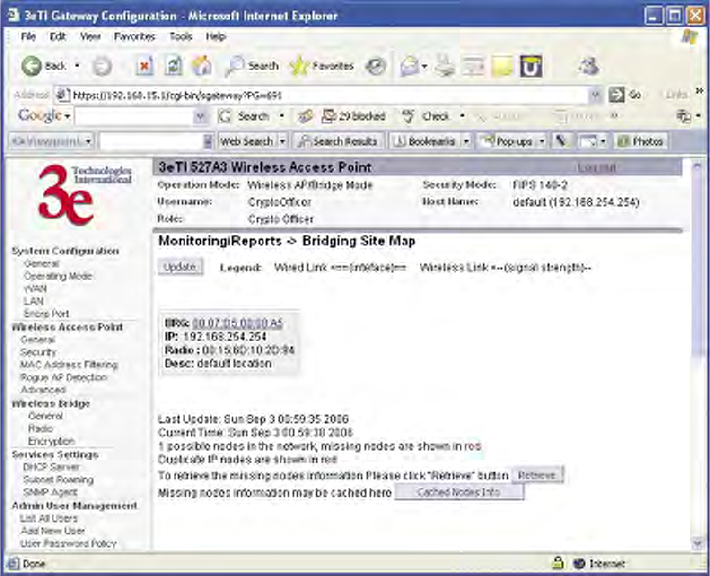Open the Google logo dropdown menu
The height and width of the screenshot is (576, 710).
[x=67, y=116]
